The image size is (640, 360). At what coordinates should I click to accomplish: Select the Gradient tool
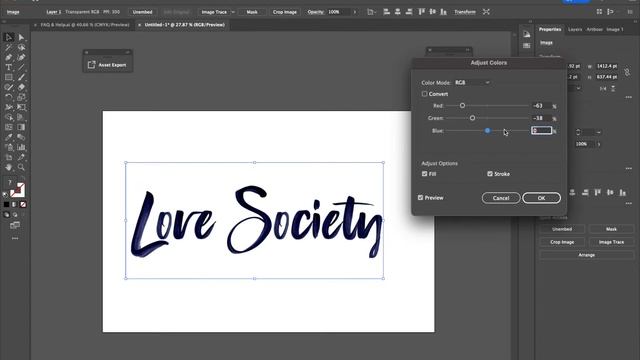21,127
